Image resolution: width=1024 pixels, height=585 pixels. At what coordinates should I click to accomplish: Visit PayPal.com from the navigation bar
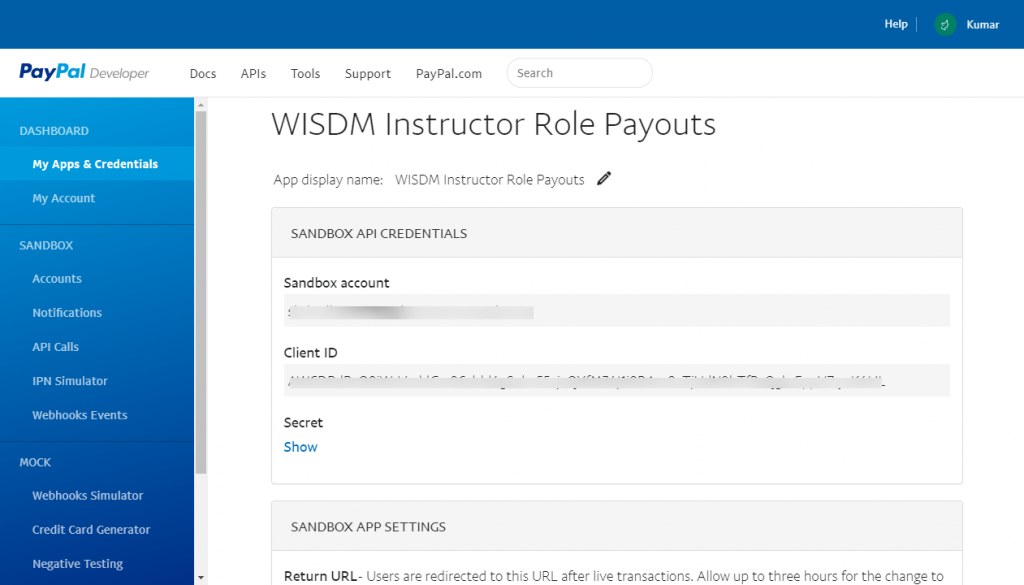(x=449, y=74)
